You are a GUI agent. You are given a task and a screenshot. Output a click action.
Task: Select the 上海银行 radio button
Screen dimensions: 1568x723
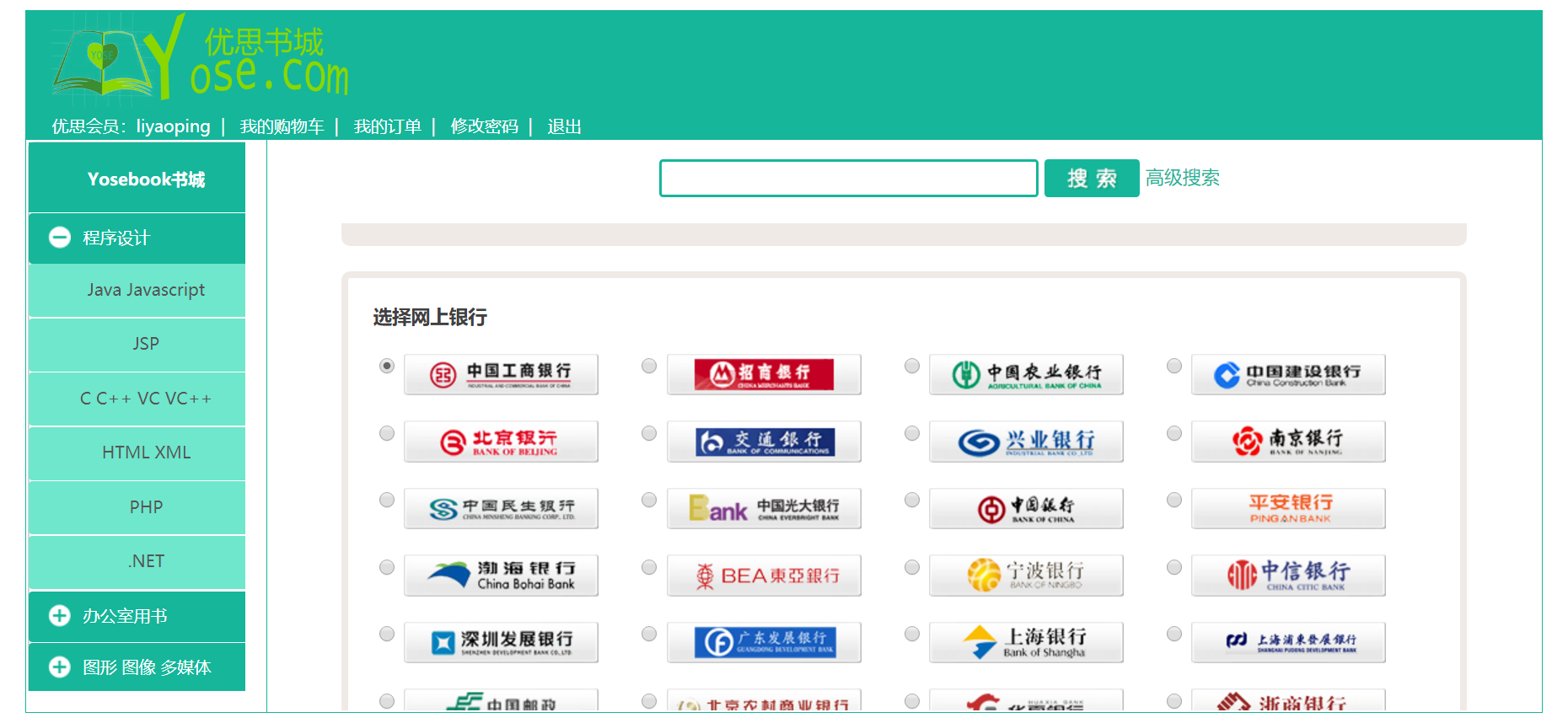tap(912, 634)
